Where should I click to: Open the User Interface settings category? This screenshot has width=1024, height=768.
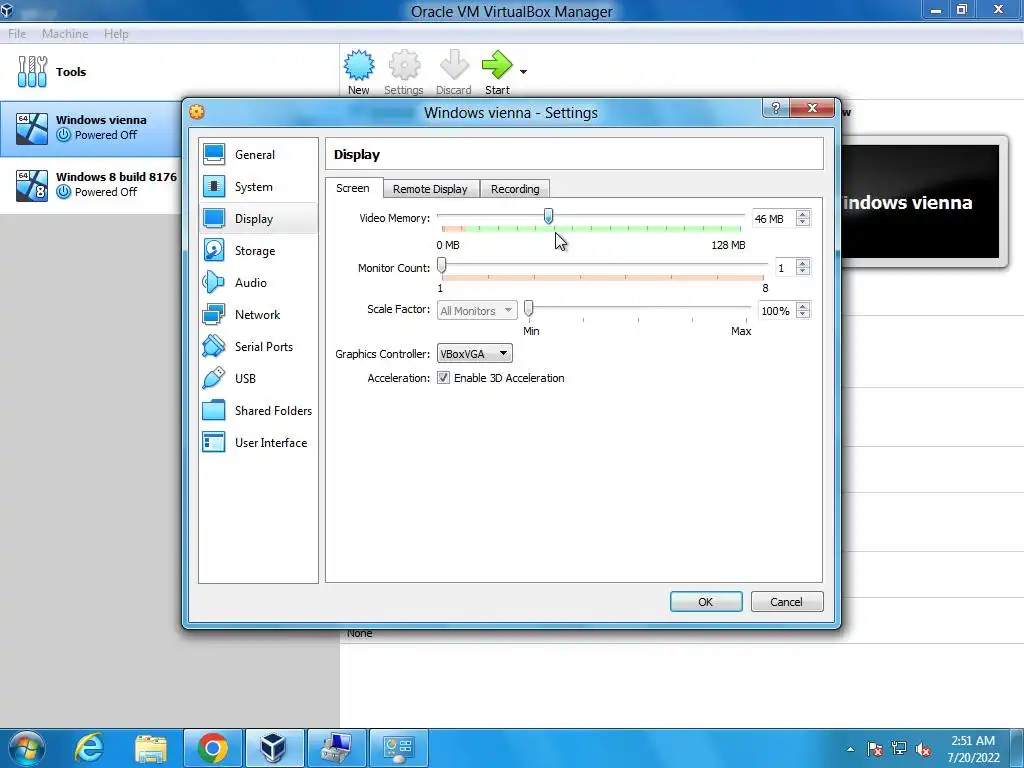(x=258, y=443)
